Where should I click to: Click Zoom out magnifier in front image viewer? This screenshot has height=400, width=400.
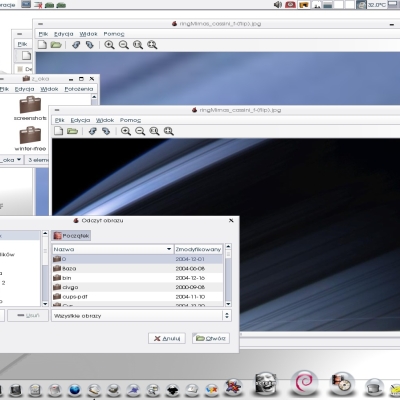pos(140,131)
